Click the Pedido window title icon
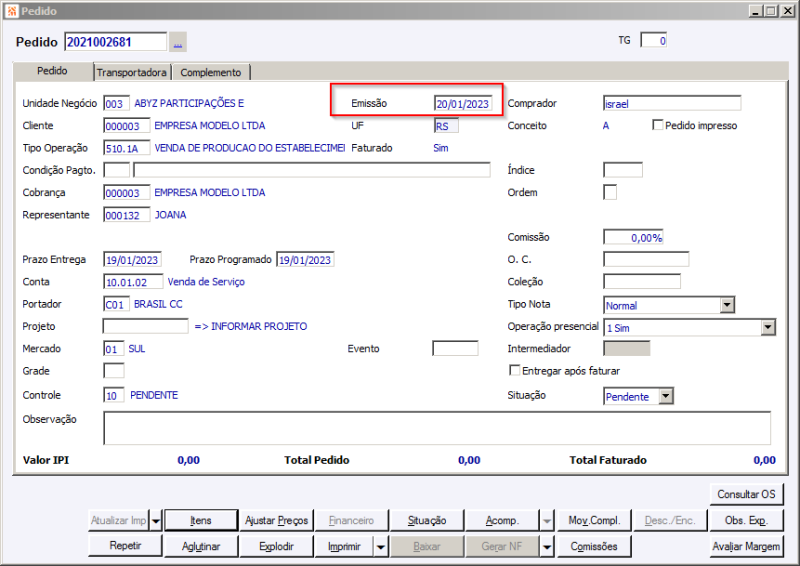Image resolution: width=800 pixels, height=566 pixels. pyautogui.click(x=12, y=11)
